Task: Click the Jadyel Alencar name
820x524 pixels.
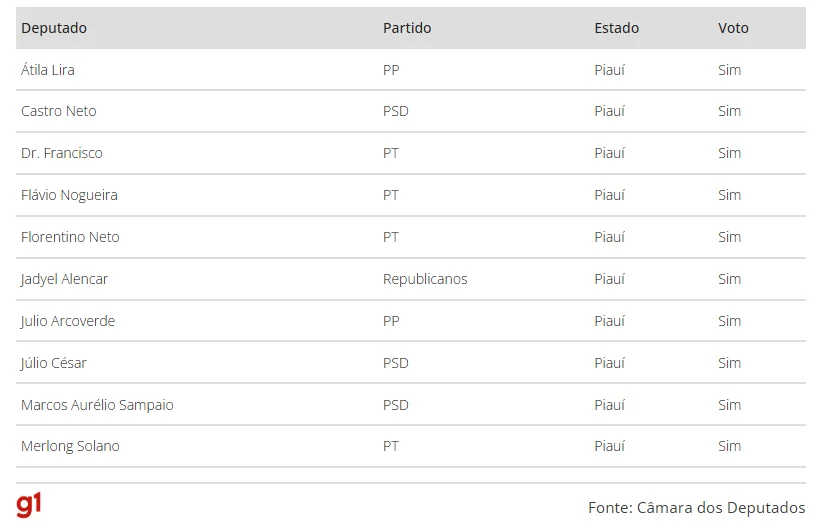Action: [64, 279]
